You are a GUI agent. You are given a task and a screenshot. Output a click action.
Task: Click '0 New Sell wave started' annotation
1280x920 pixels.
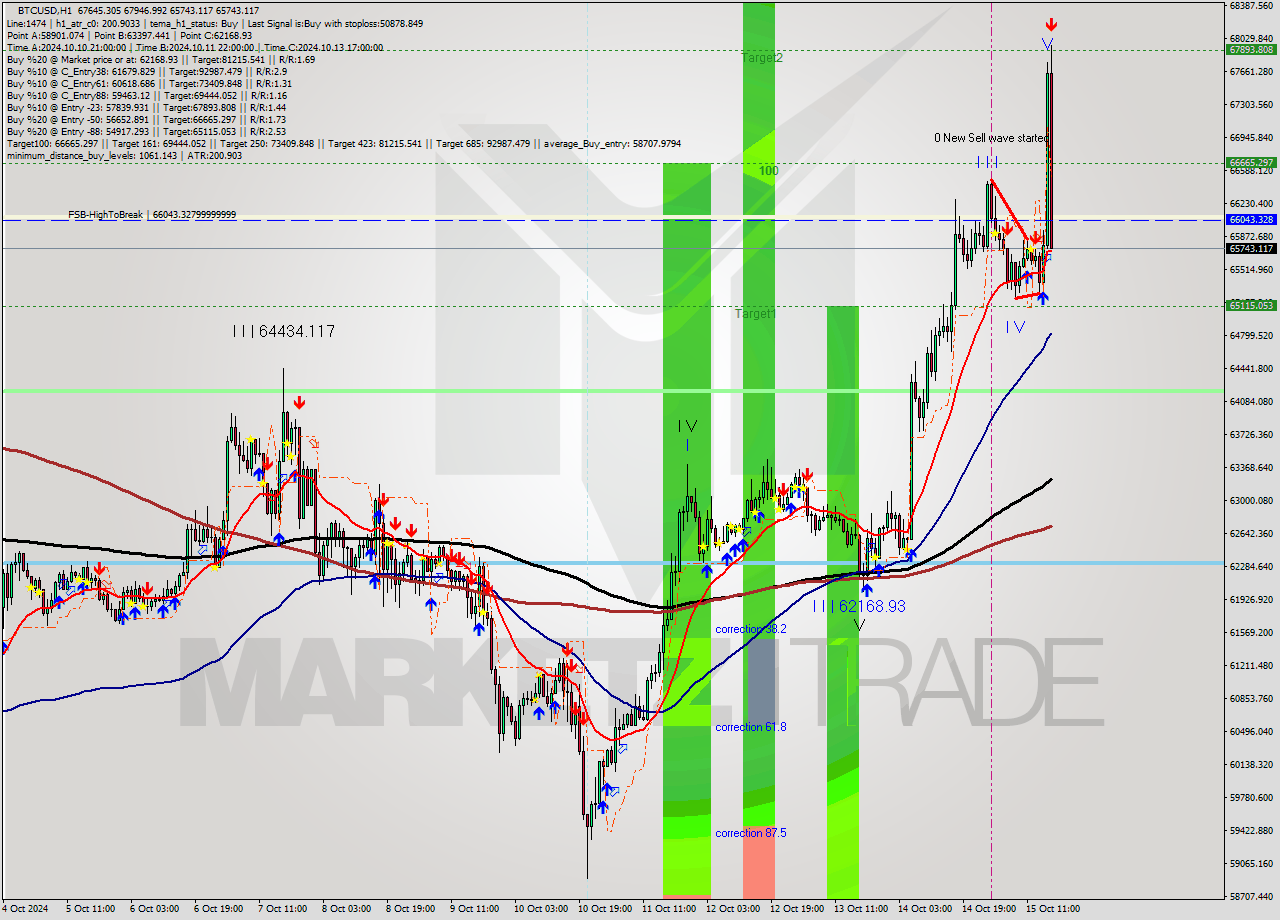pyautogui.click(x=991, y=138)
